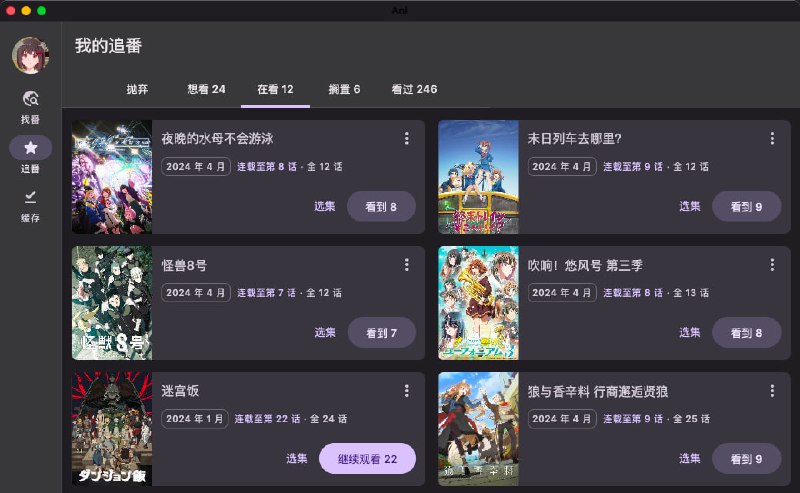Open more options for 狼与香辛料
800x493 pixels.
tap(772, 390)
